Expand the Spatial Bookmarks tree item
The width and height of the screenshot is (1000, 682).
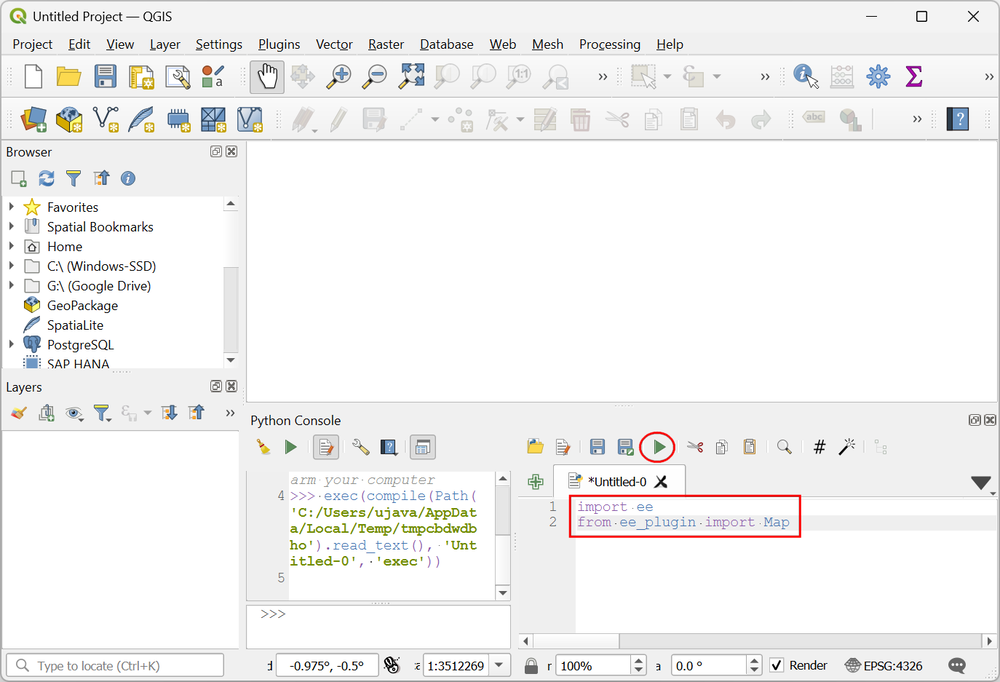[11, 226]
